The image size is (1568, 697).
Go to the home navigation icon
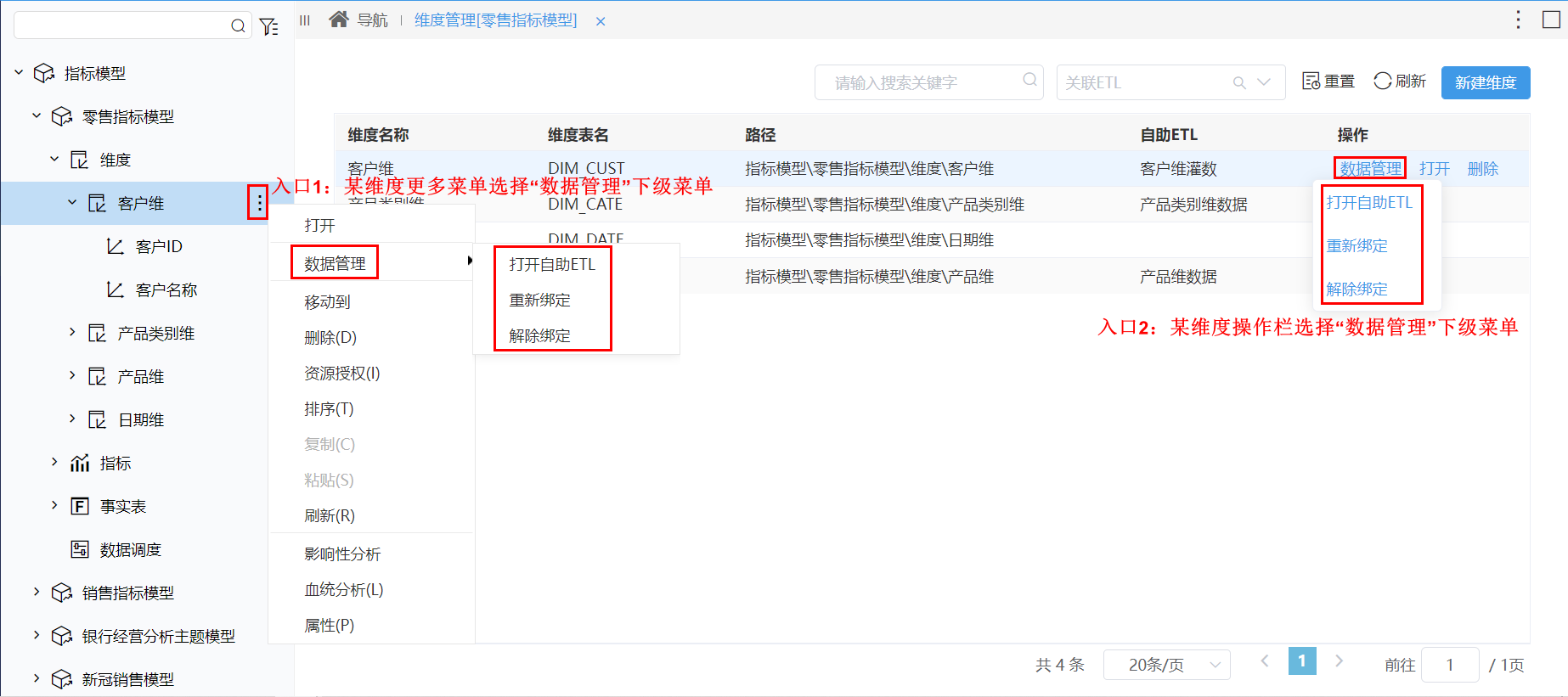point(339,19)
